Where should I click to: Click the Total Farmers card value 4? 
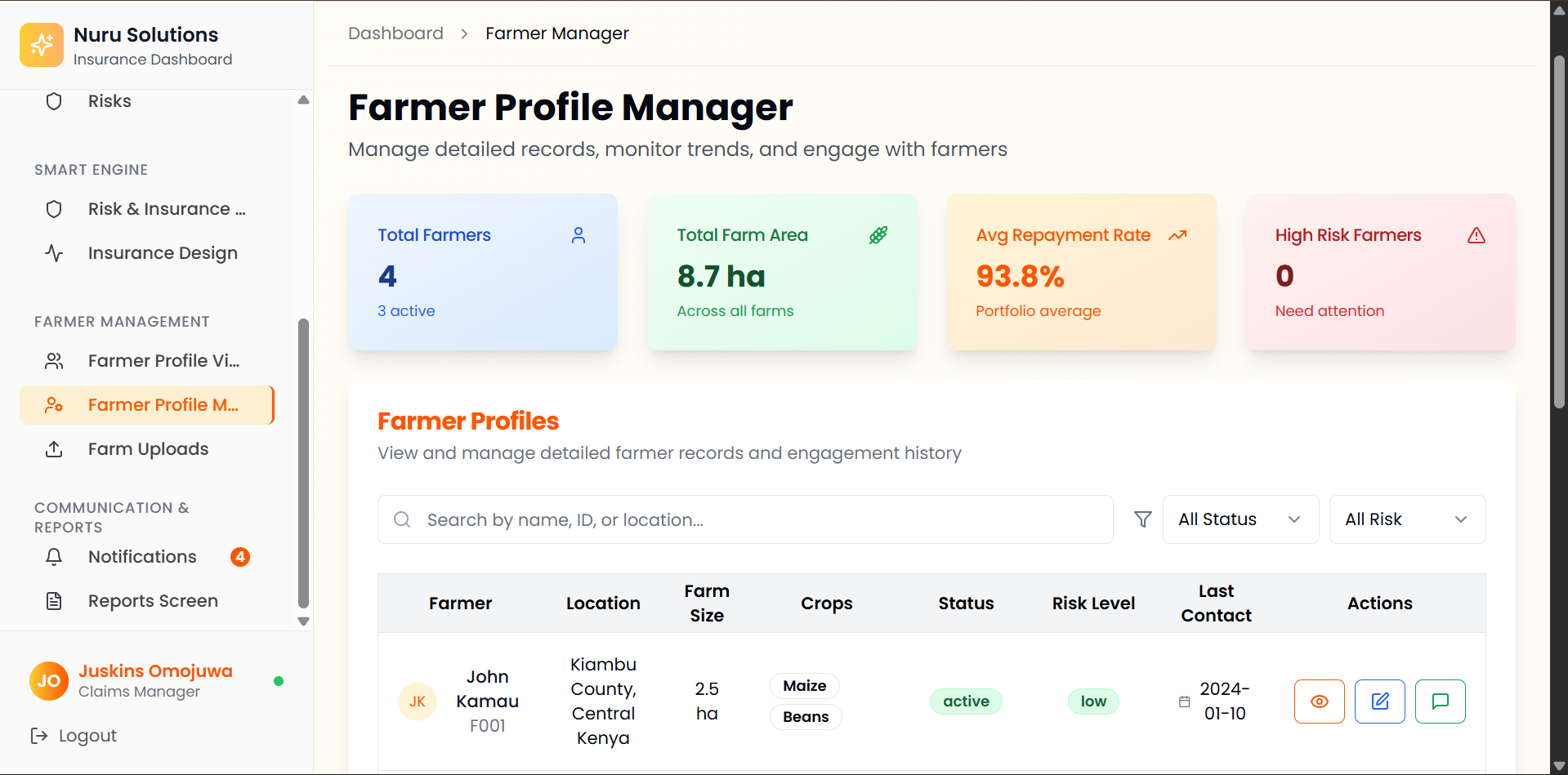pos(387,276)
